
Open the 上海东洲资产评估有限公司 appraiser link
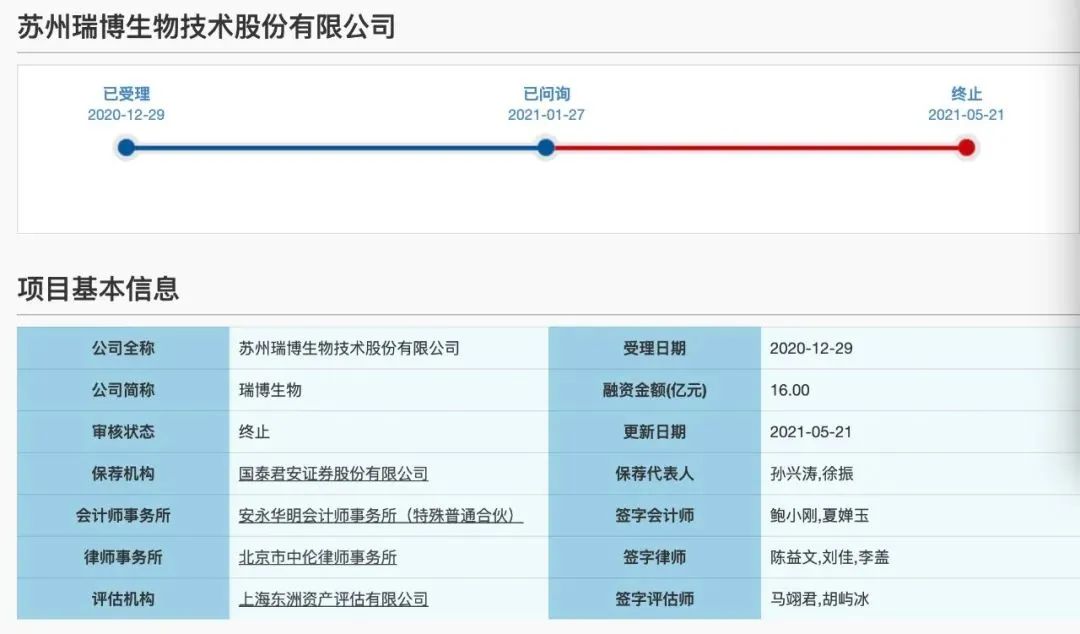pos(333,600)
